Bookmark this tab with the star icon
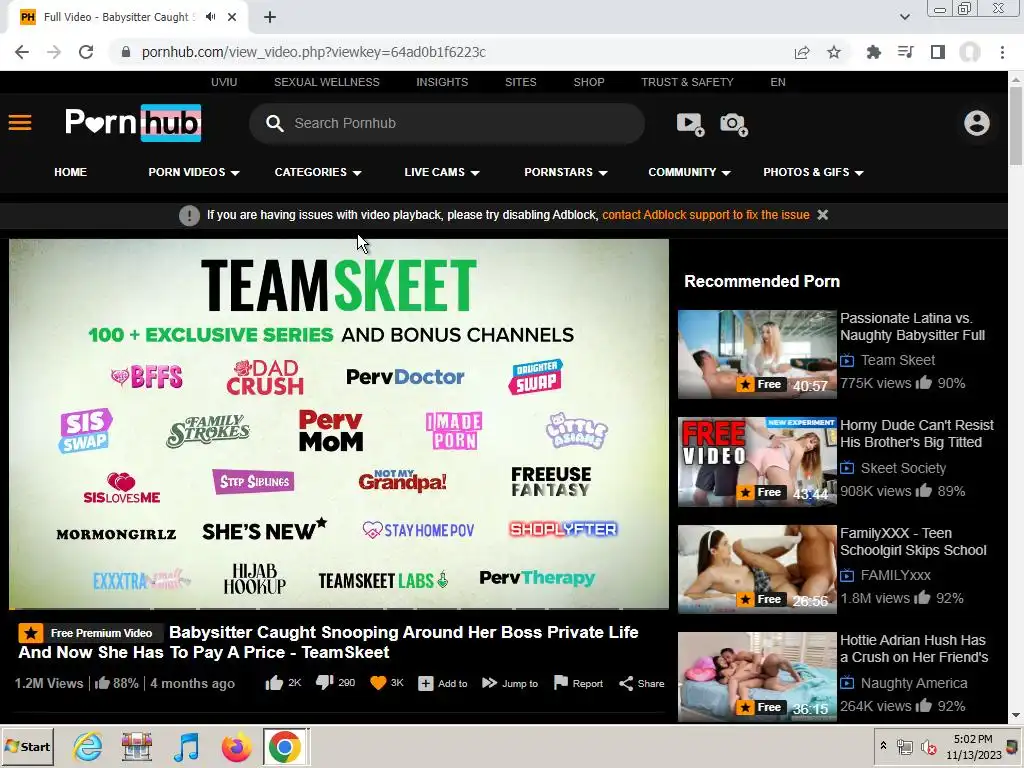The height and width of the screenshot is (768, 1024). tap(834, 52)
